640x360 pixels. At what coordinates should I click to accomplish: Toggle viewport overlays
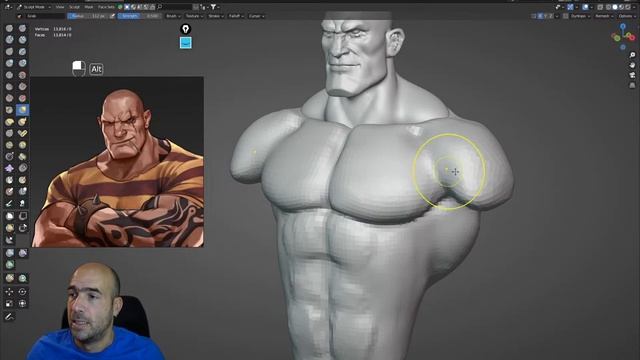tap(586, 7)
